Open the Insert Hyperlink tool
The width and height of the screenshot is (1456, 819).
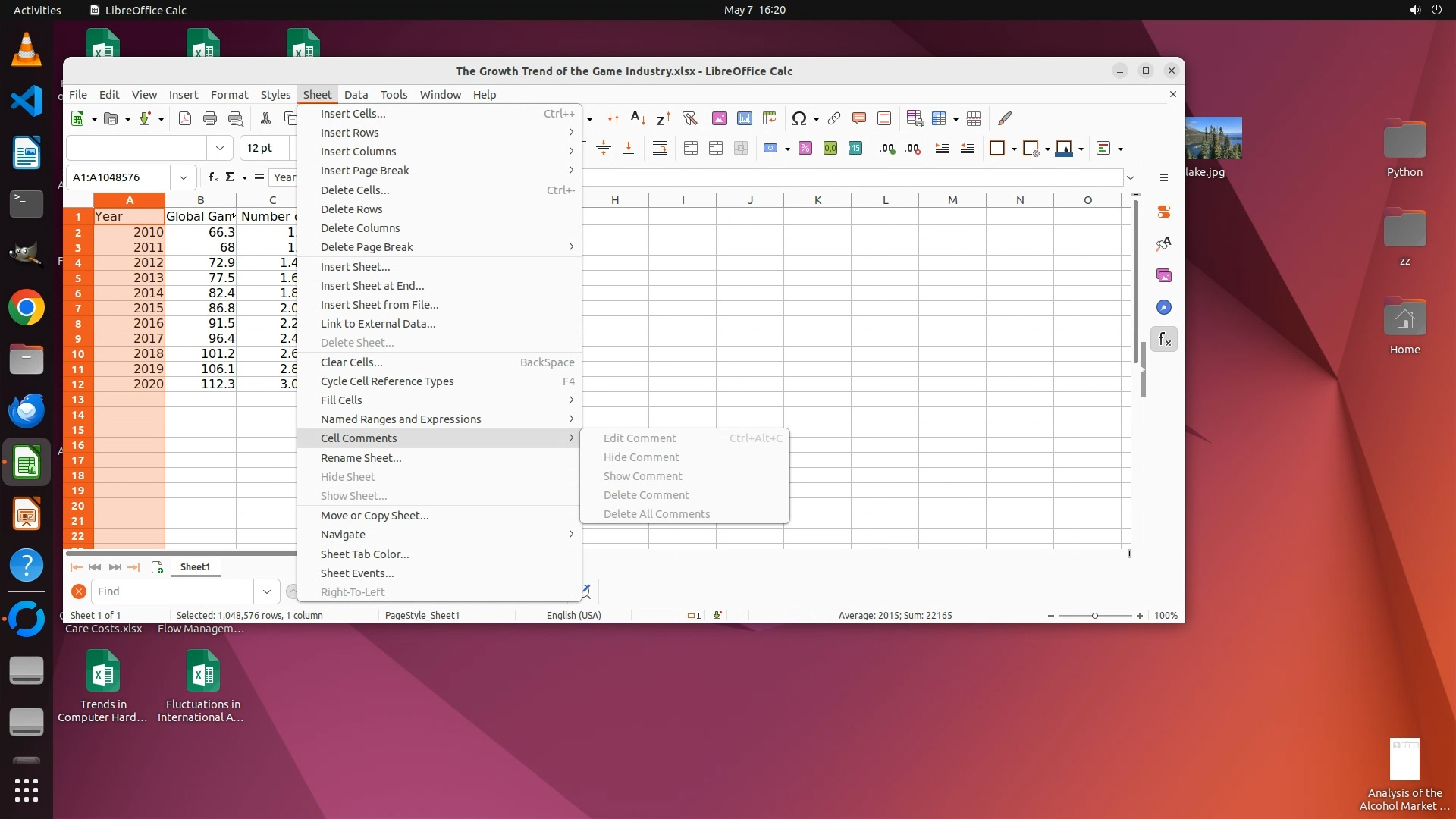833,118
